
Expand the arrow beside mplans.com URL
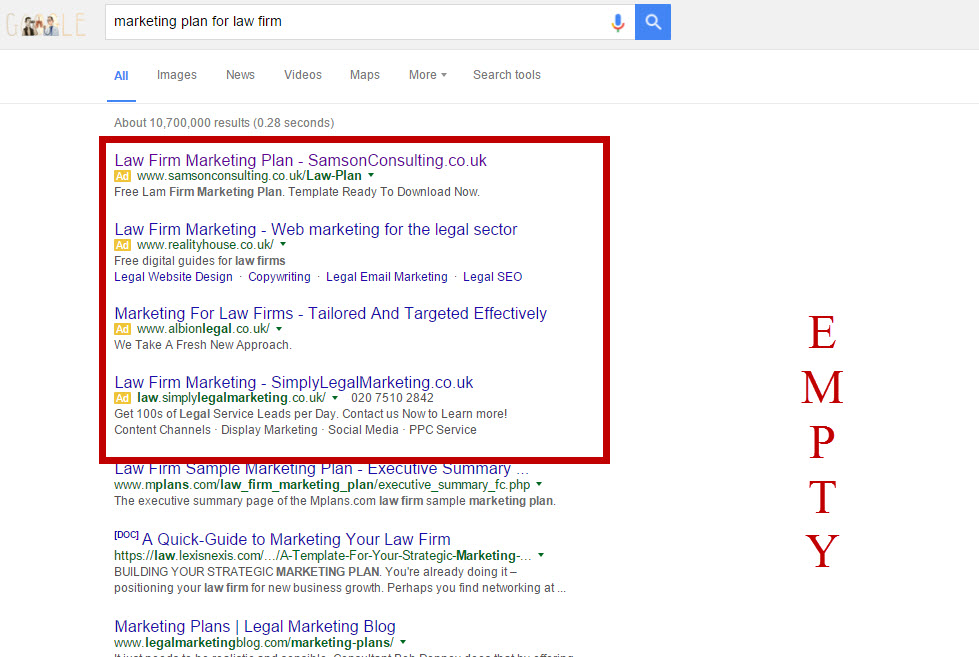click(539, 484)
